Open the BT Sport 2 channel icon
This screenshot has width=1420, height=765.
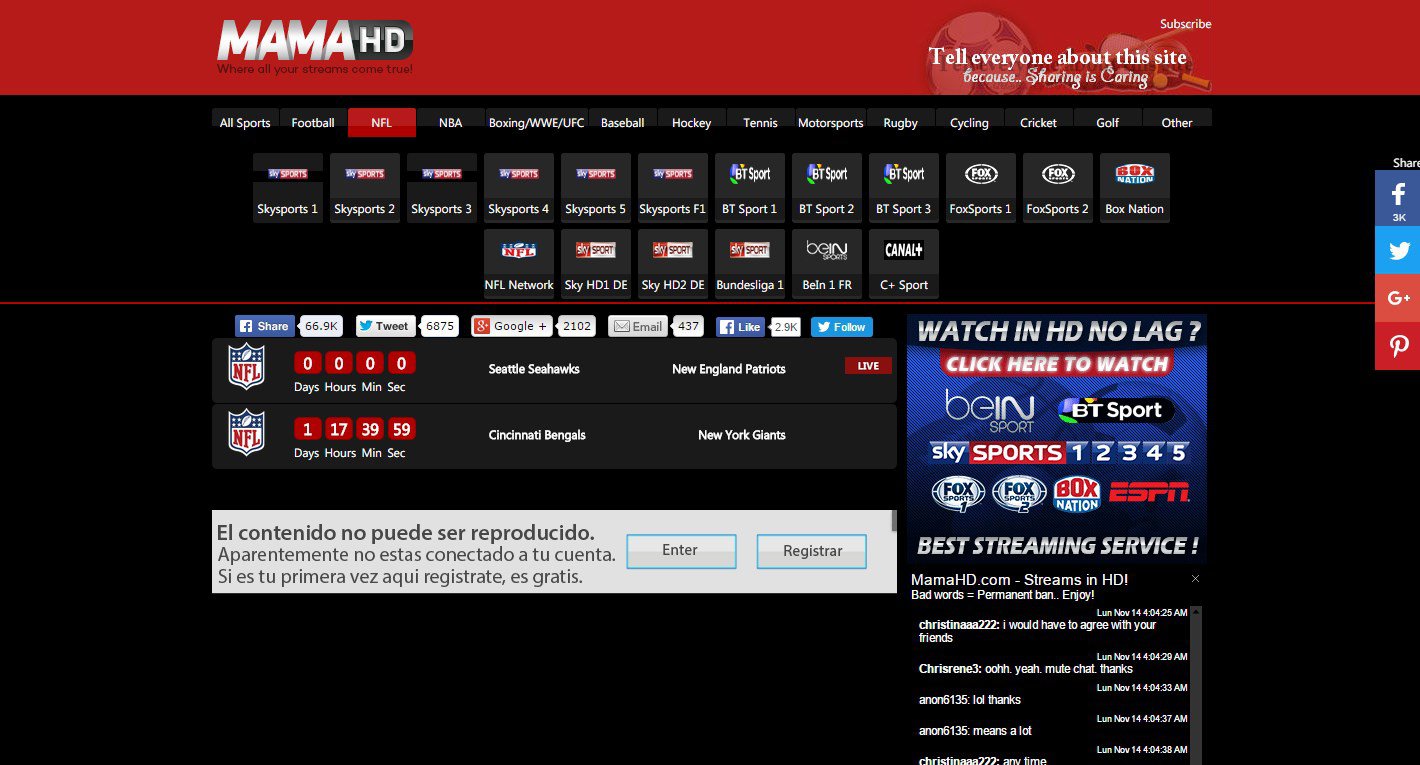tap(827, 187)
